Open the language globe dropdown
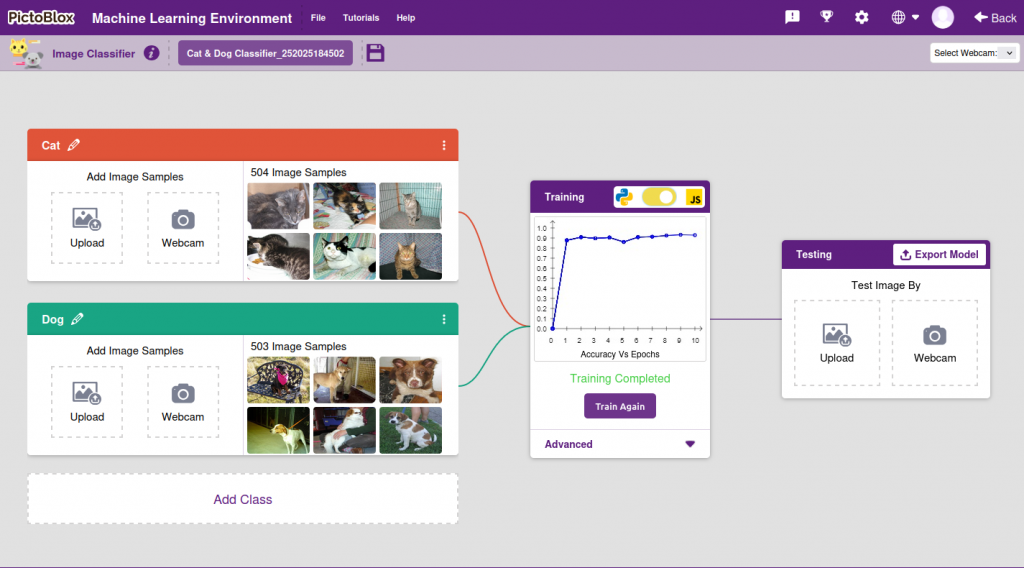 [x=904, y=17]
